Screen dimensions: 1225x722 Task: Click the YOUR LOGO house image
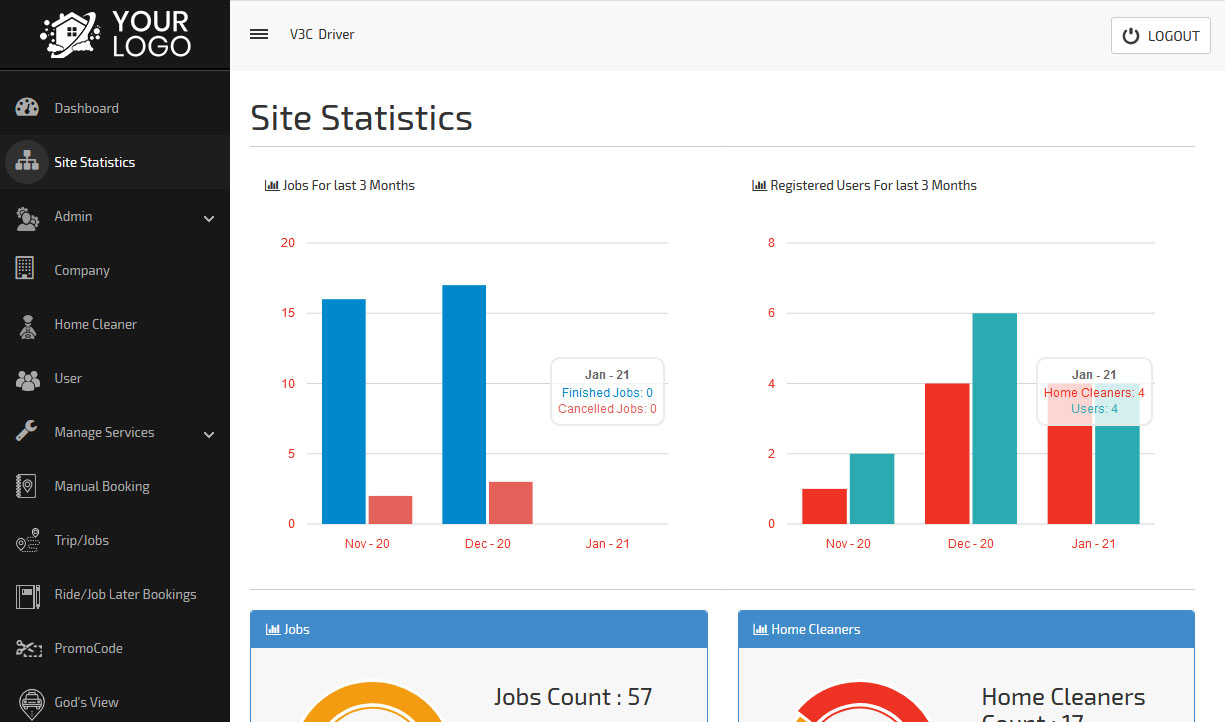click(x=70, y=34)
